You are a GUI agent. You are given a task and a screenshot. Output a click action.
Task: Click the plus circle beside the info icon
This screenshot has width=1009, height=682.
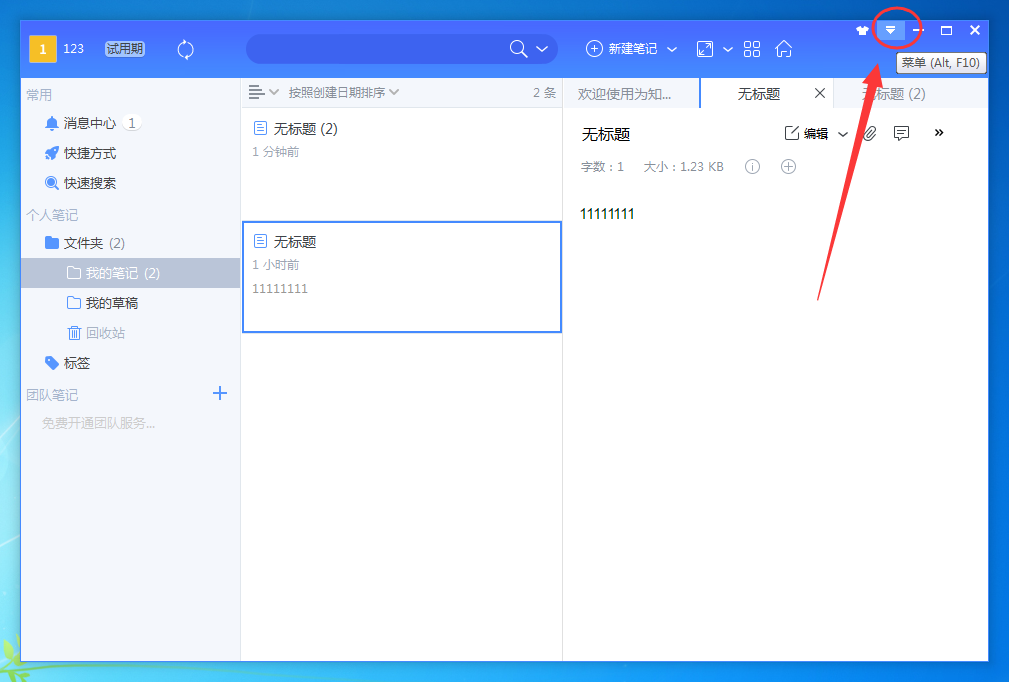tap(788, 166)
